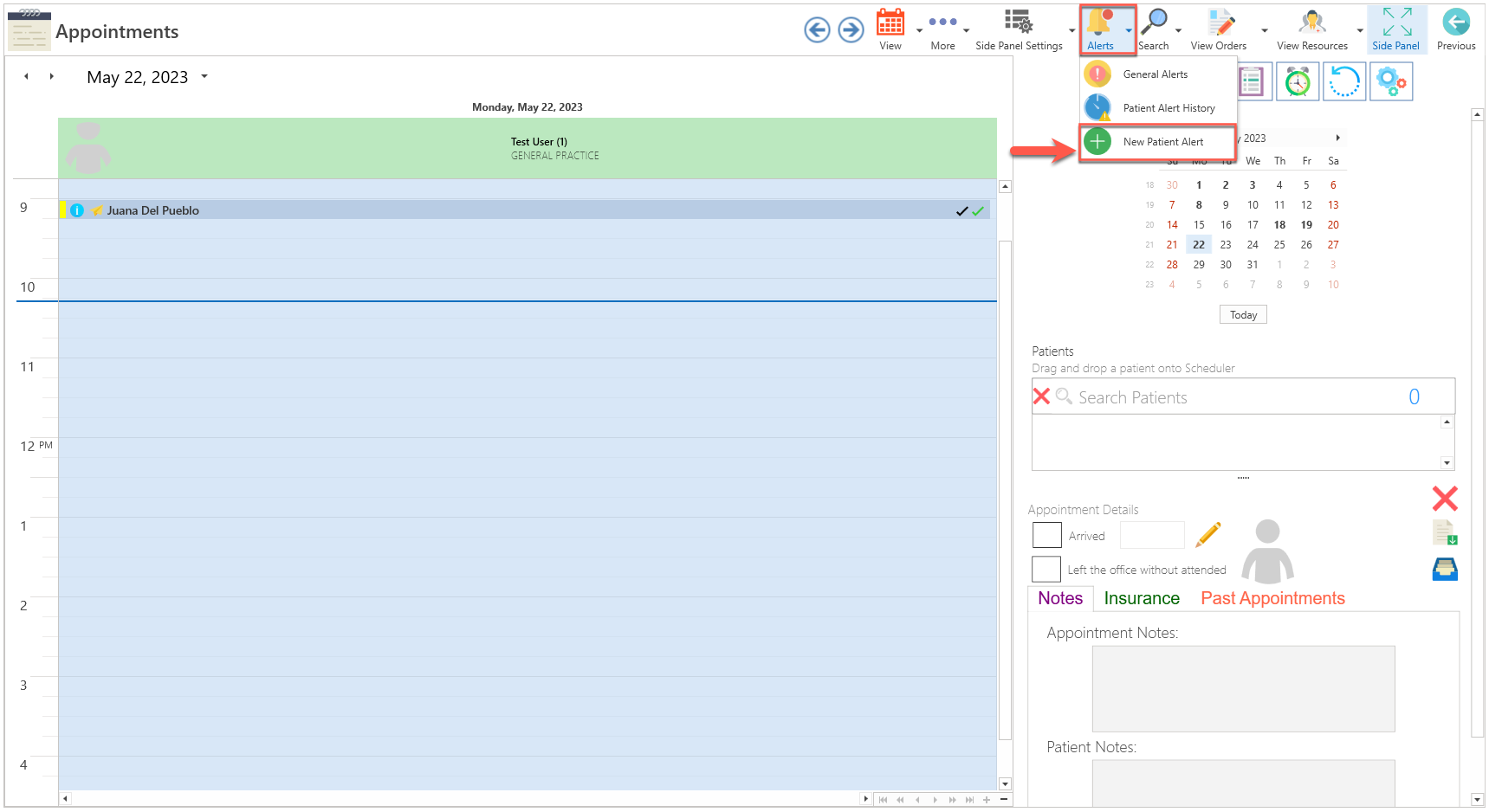This screenshot has width=1489, height=812.
Task: Open the Search magnifier tool
Action: [1154, 23]
